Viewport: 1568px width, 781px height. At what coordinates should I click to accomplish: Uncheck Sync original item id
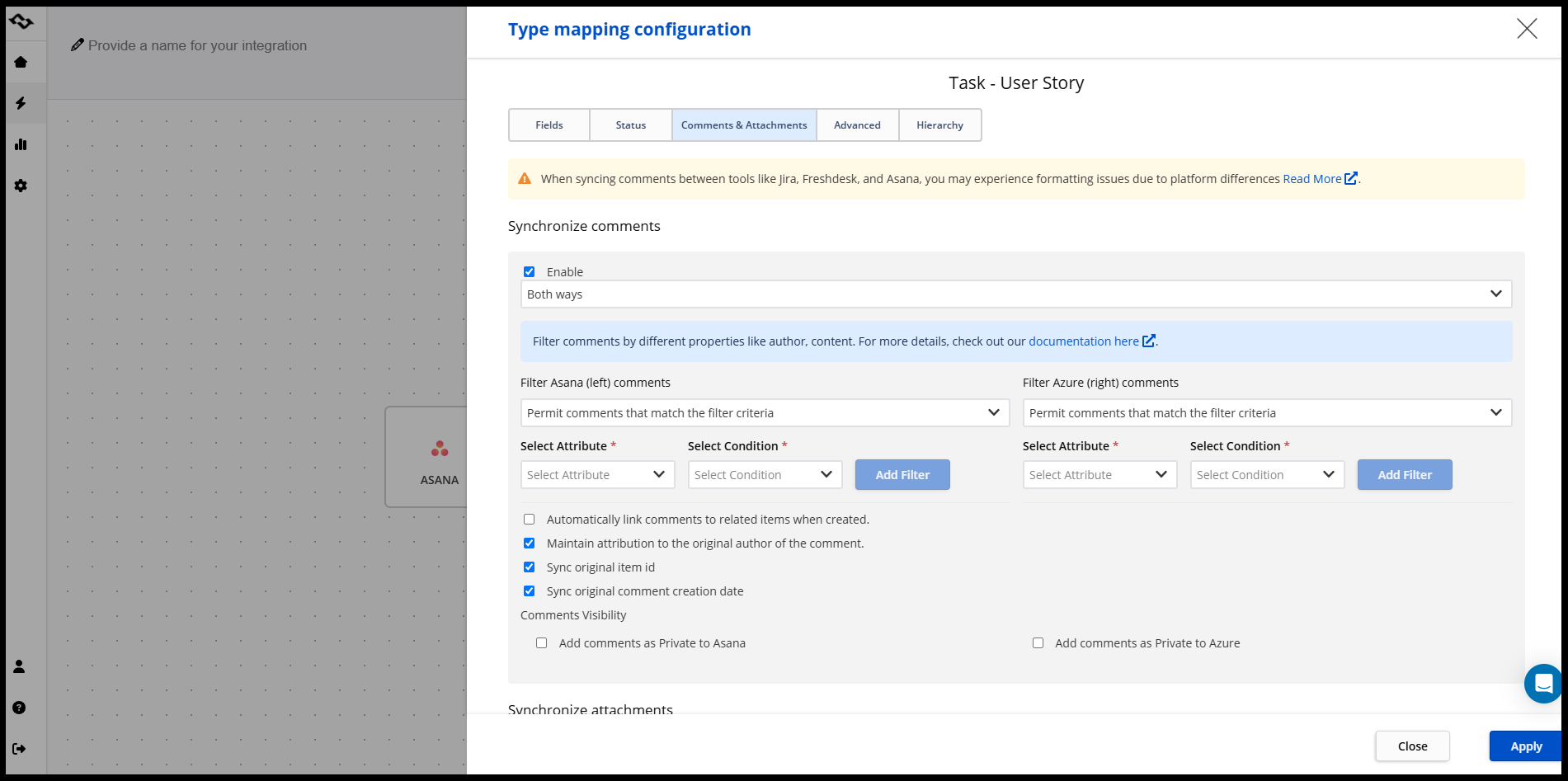click(530, 567)
